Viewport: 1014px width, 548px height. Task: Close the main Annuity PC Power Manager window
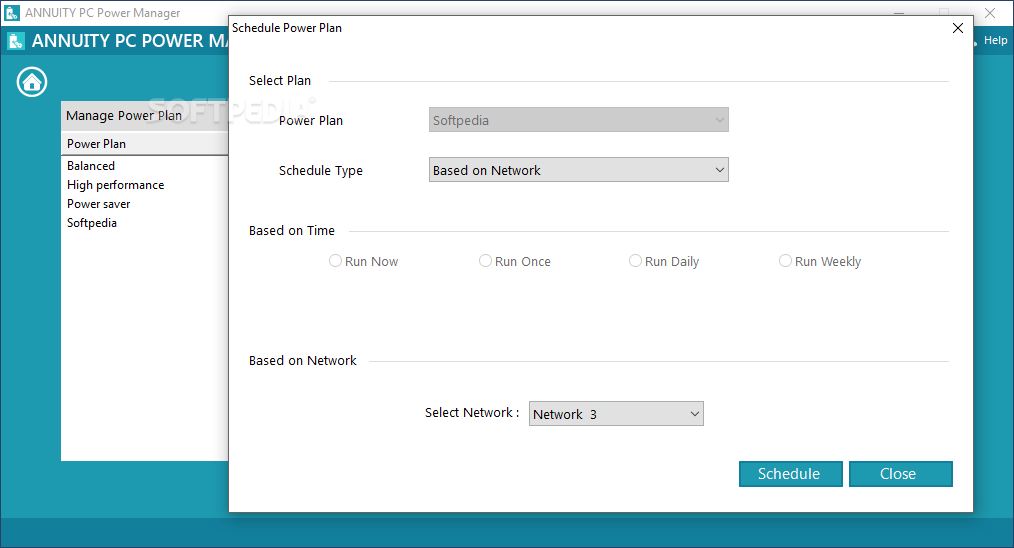coord(989,13)
